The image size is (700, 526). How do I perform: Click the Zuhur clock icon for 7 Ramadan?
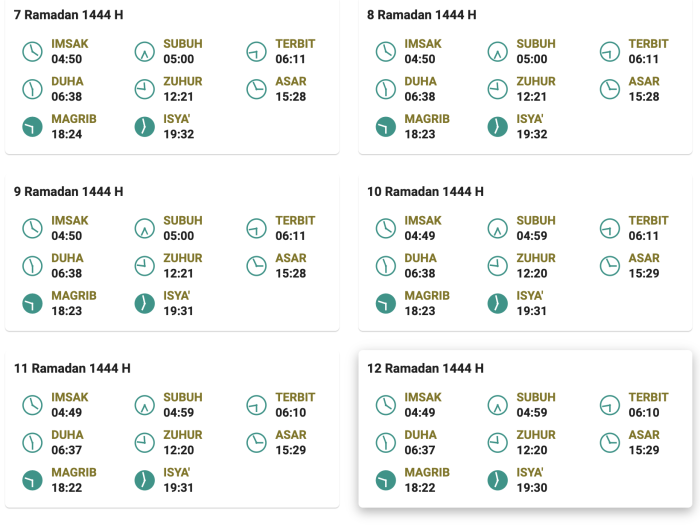point(145,89)
